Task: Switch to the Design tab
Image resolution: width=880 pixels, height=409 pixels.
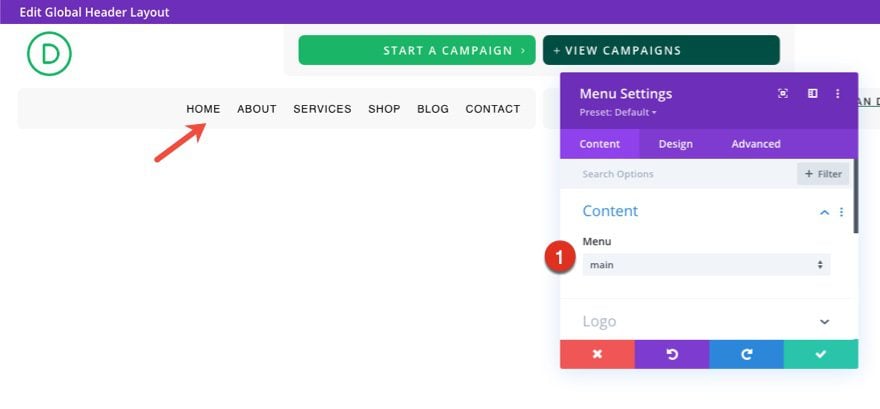Action: pyautogui.click(x=675, y=144)
